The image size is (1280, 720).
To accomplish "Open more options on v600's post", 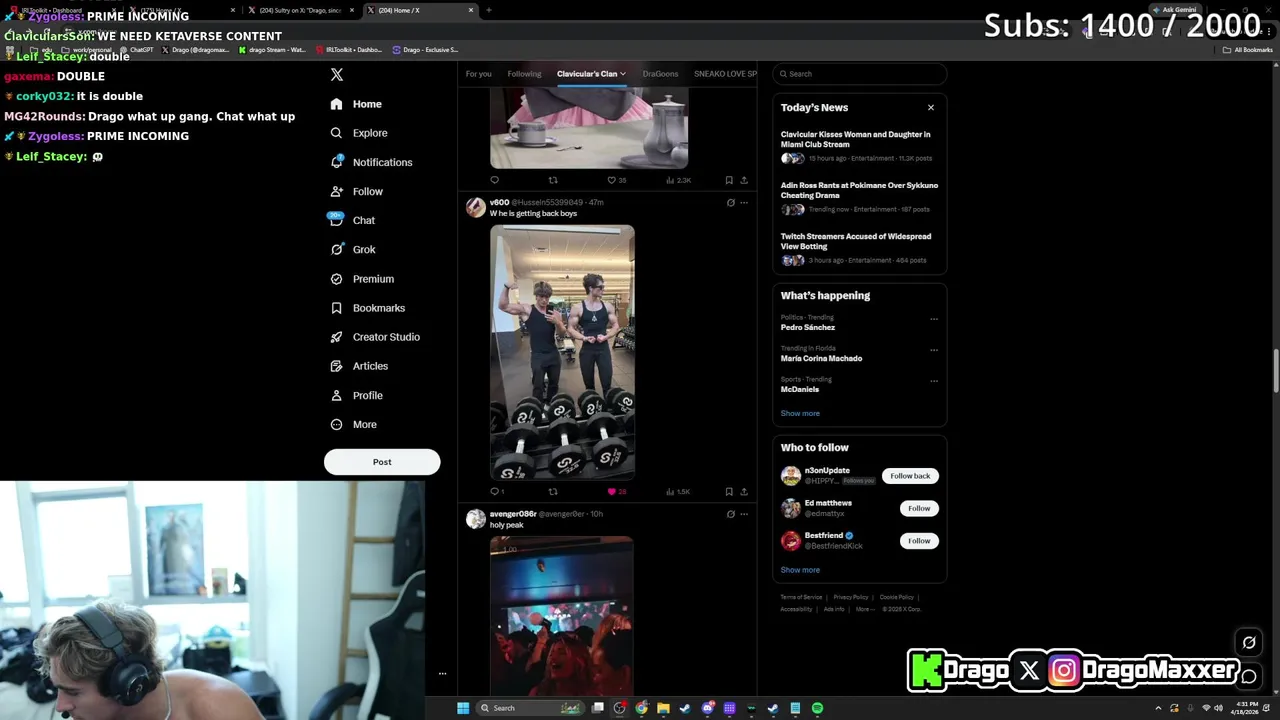I will click(x=743, y=203).
